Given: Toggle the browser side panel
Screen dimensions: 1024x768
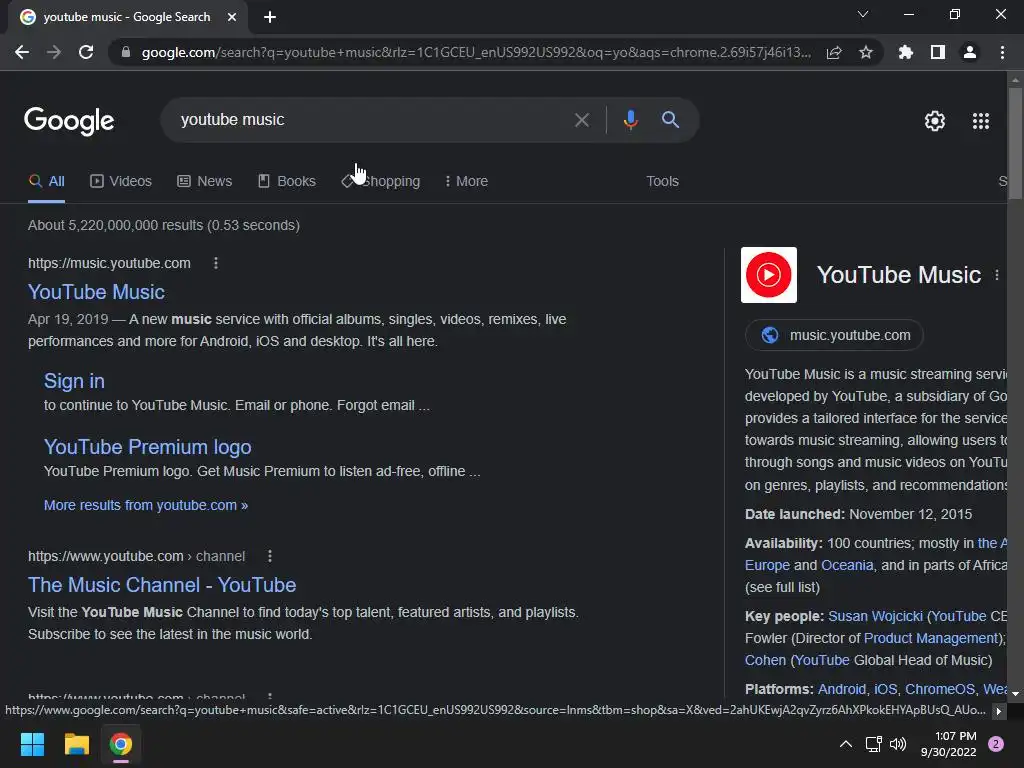Looking at the screenshot, I should pyautogui.click(x=938, y=52).
